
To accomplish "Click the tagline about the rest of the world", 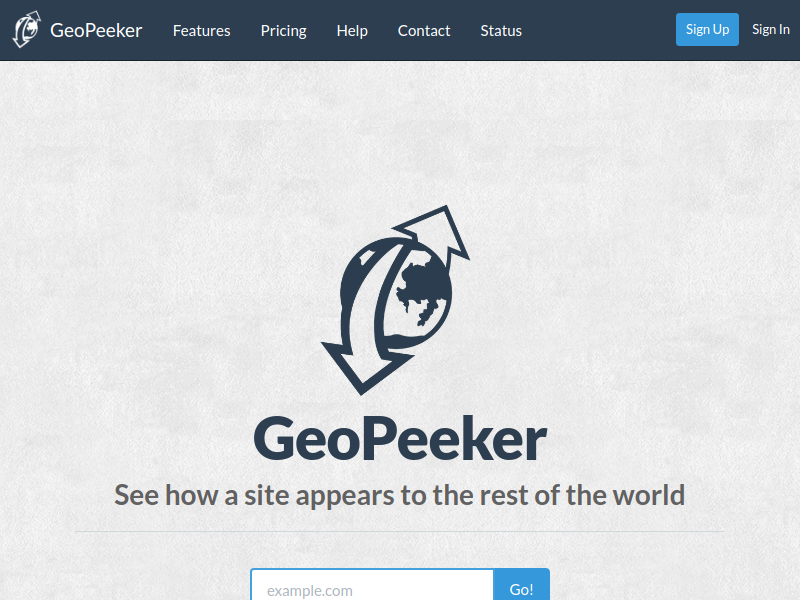I will pyautogui.click(x=399, y=495).
